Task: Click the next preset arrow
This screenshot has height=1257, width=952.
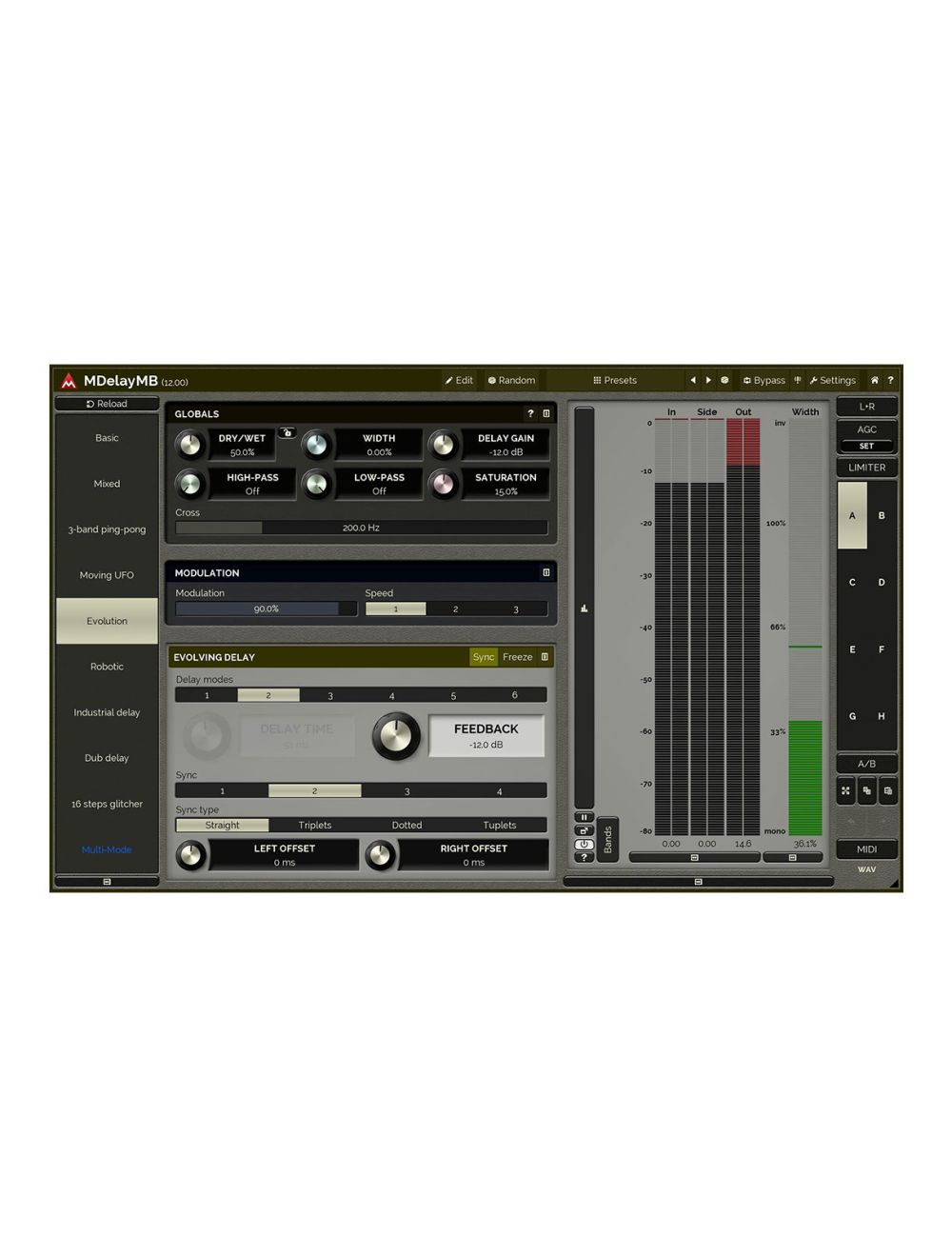Action: 708,380
